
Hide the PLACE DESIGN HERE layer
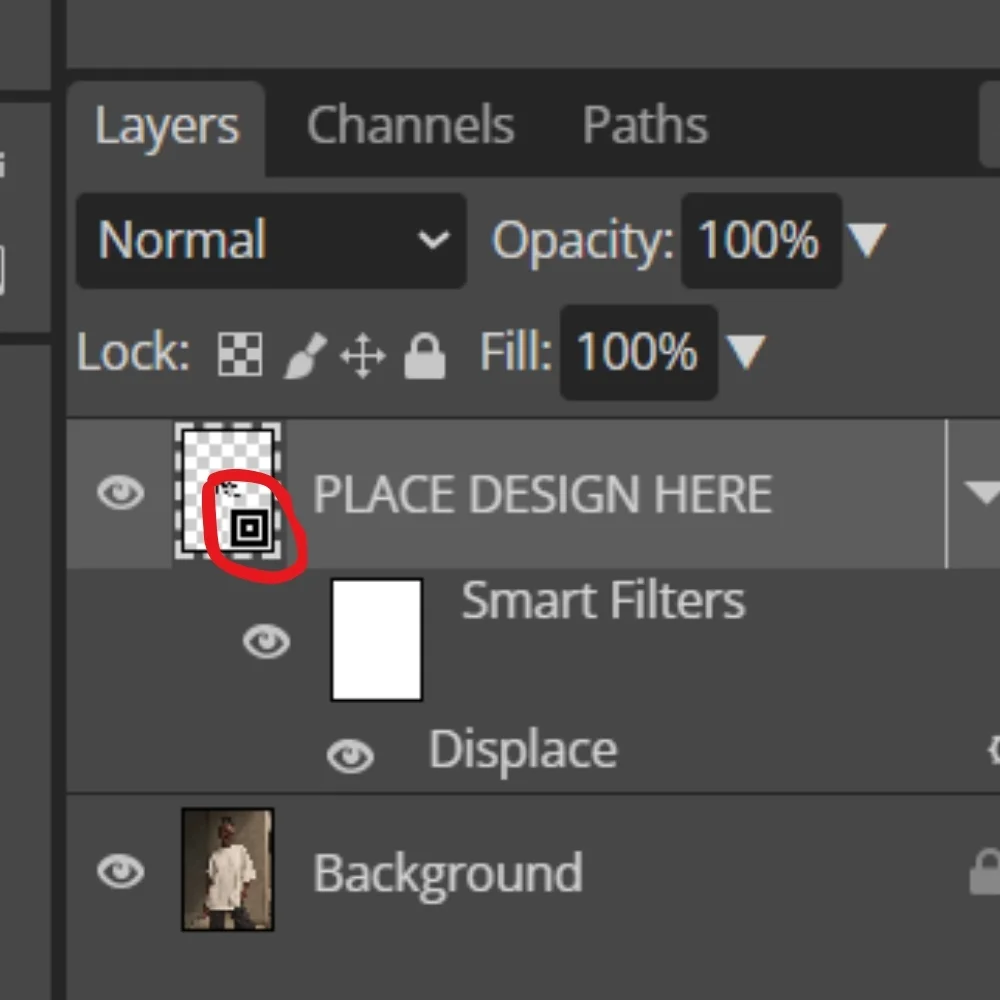point(121,493)
